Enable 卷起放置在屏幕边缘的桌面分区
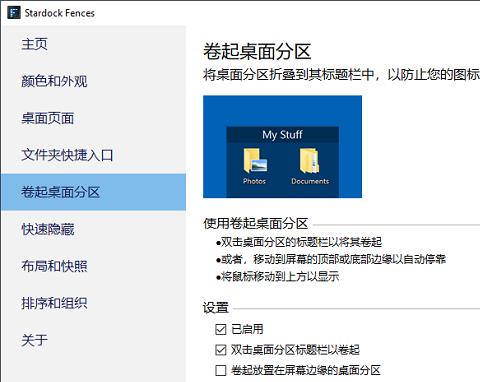 pos(221,370)
